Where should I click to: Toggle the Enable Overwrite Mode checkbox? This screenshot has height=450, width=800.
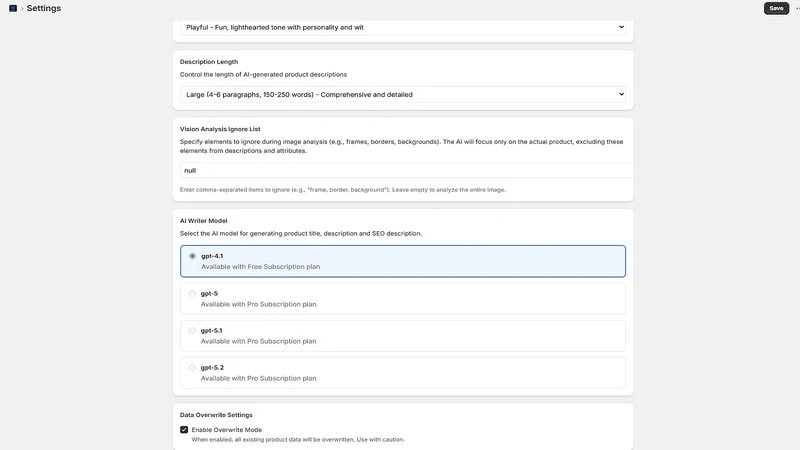tap(184, 430)
